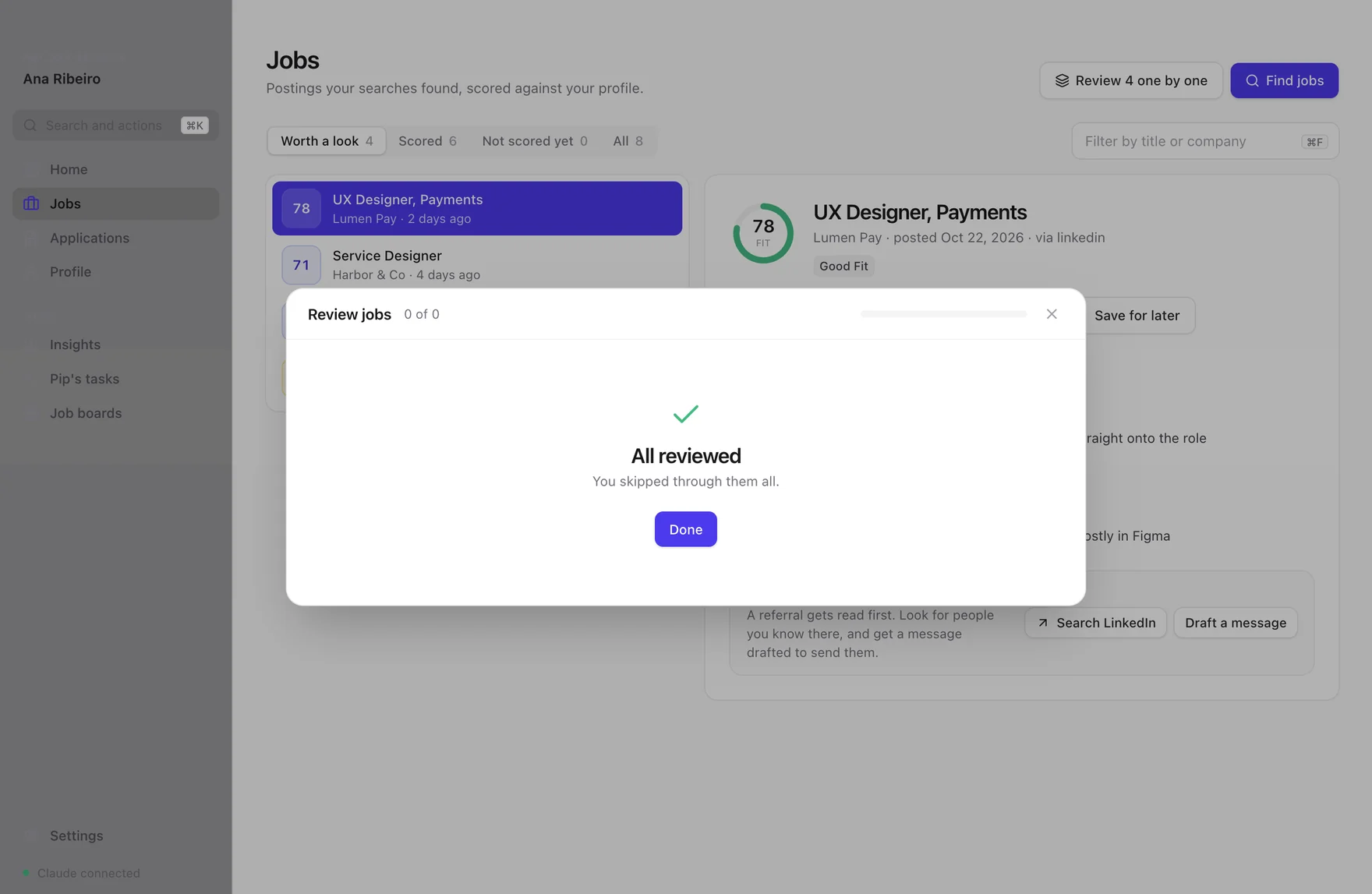Screen dimensions: 1372x894
Task: Click the search magnifier icon in sidebar
Action: pyautogui.click(x=30, y=125)
